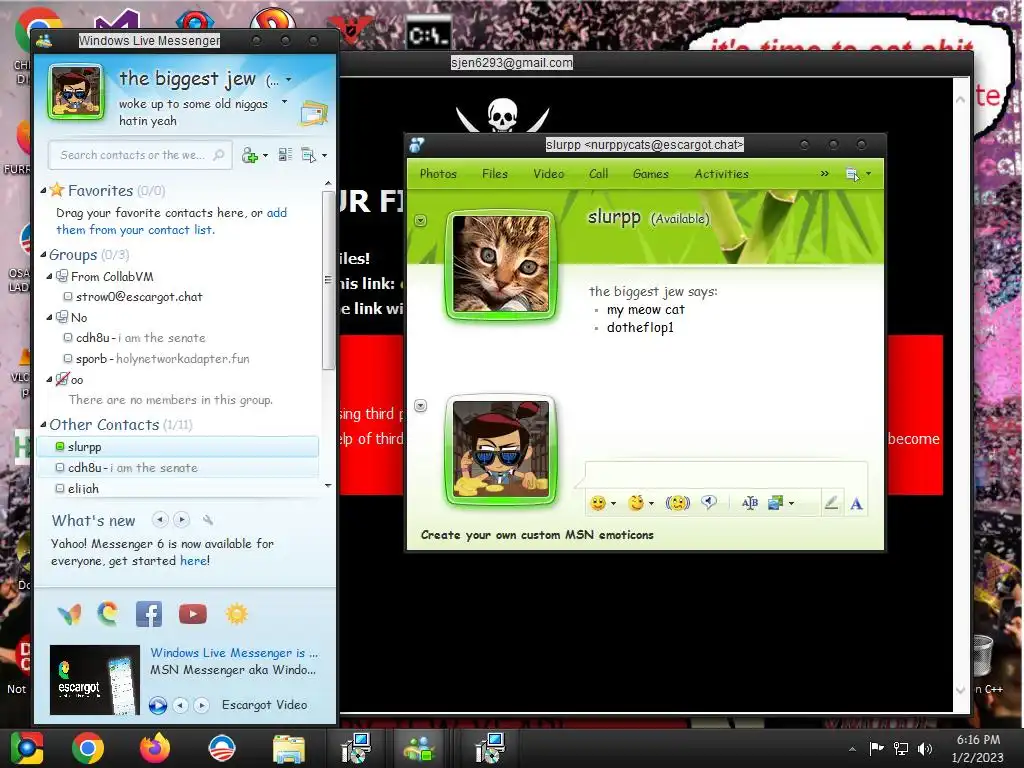
Task: Open What's new settings wrench
Action: (208, 520)
